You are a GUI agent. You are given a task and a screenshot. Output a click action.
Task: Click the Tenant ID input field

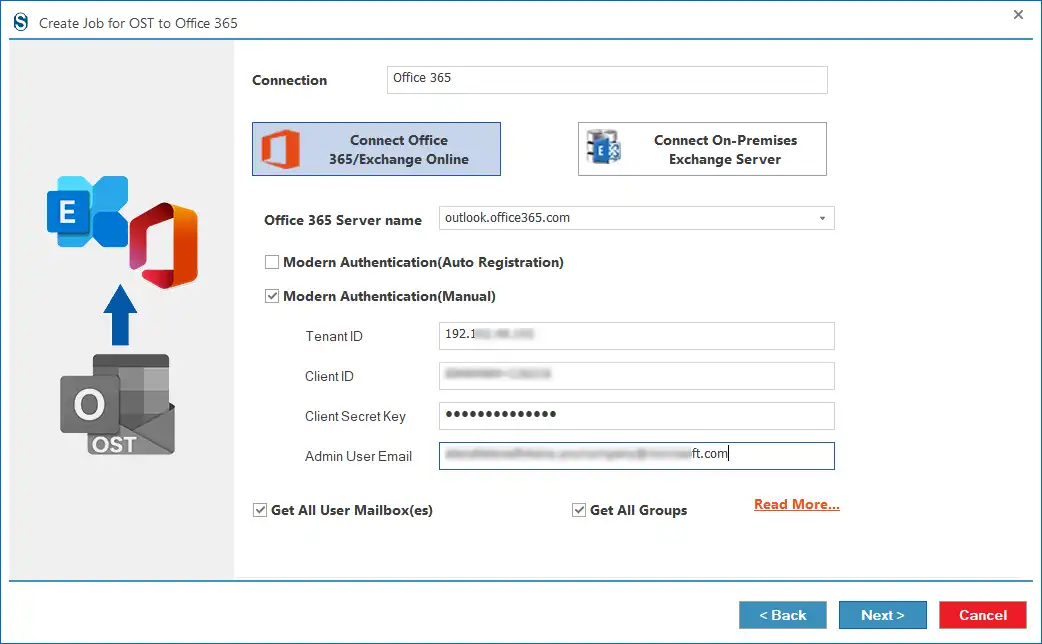637,336
